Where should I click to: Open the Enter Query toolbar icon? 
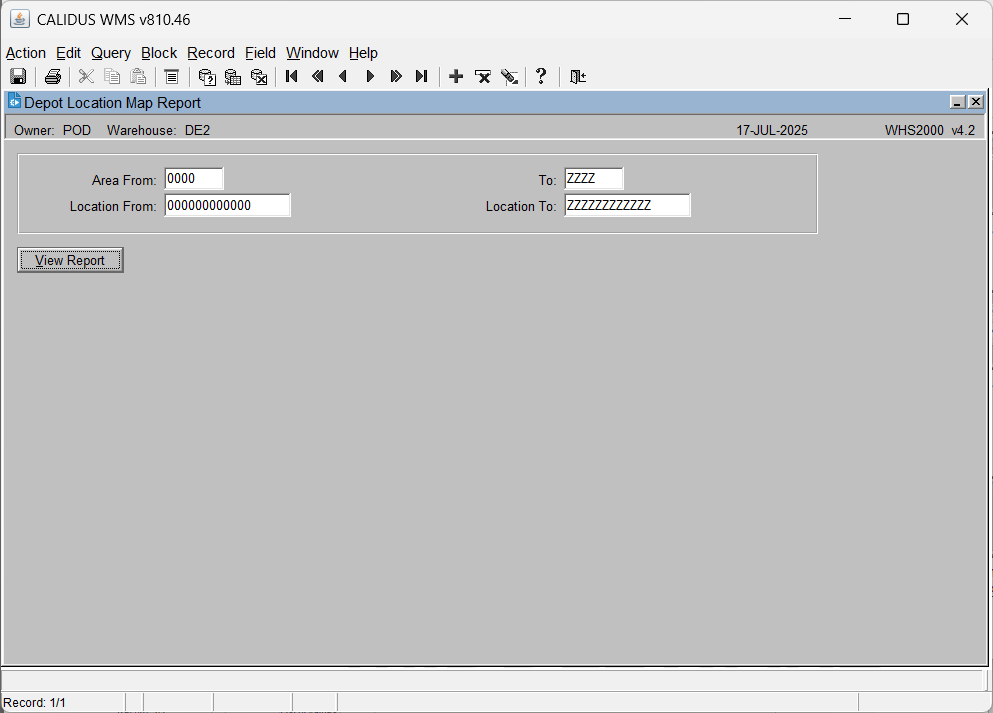pos(207,77)
